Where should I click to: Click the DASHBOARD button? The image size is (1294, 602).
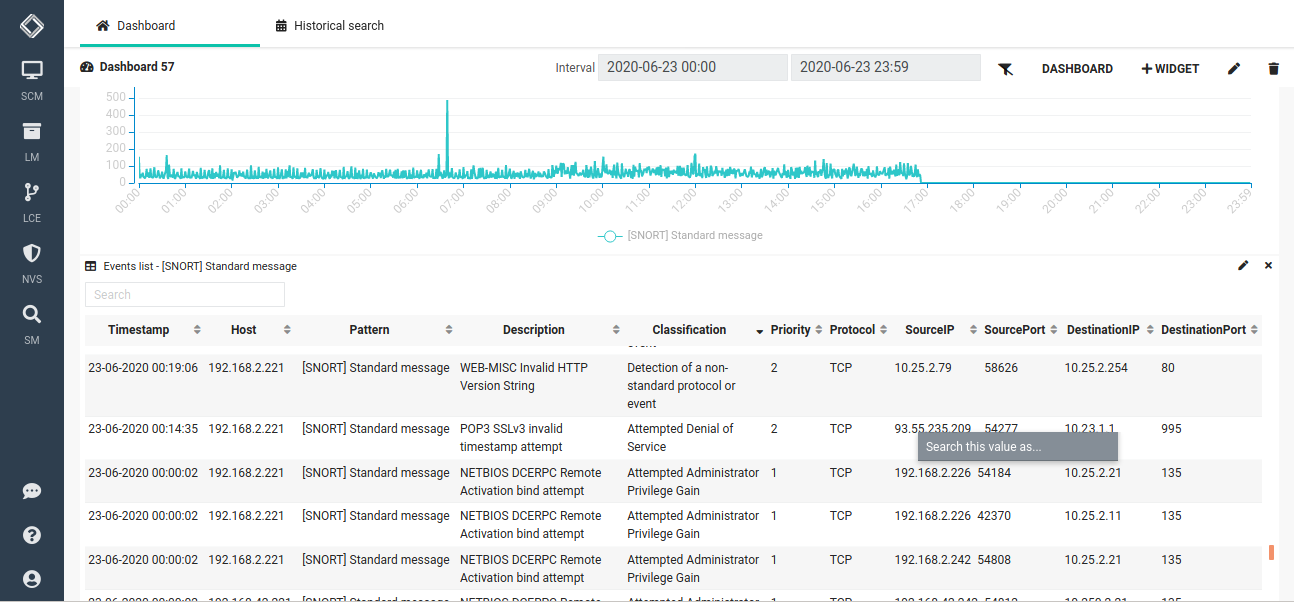click(1077, 69)
